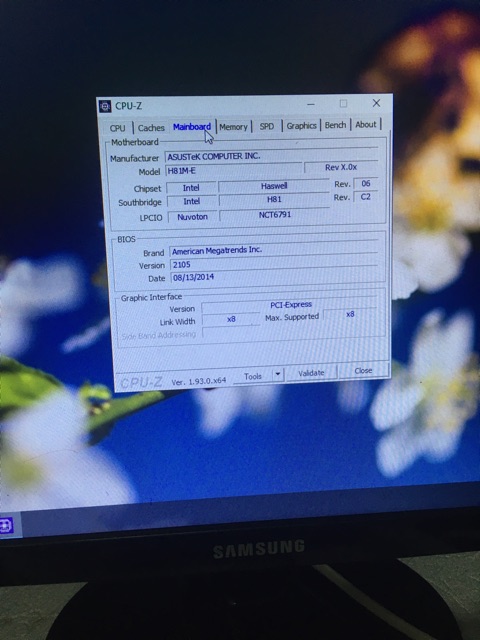Click the Model field showing H81M-E
This screenshot has width=480, height=640.
(x=233, y=170)
